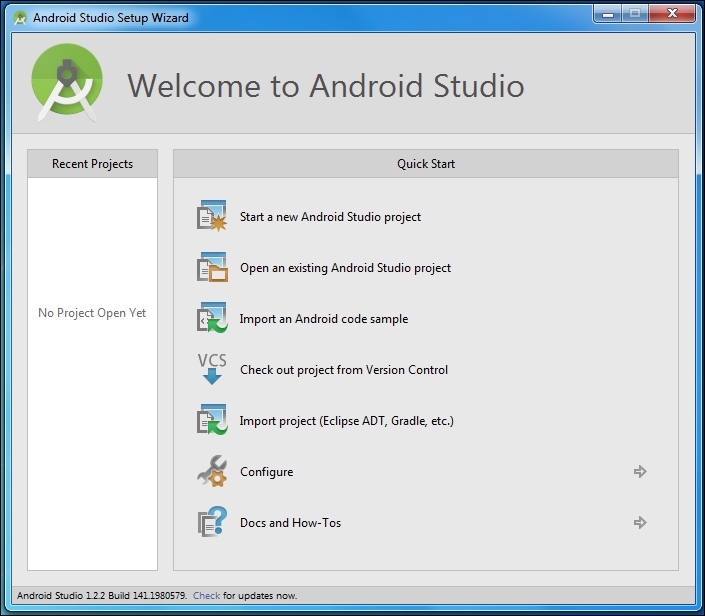The height and width of the screenshot is (616, 705).
Task: Click the open existing project folder icon
Action: tap(212, 267)
